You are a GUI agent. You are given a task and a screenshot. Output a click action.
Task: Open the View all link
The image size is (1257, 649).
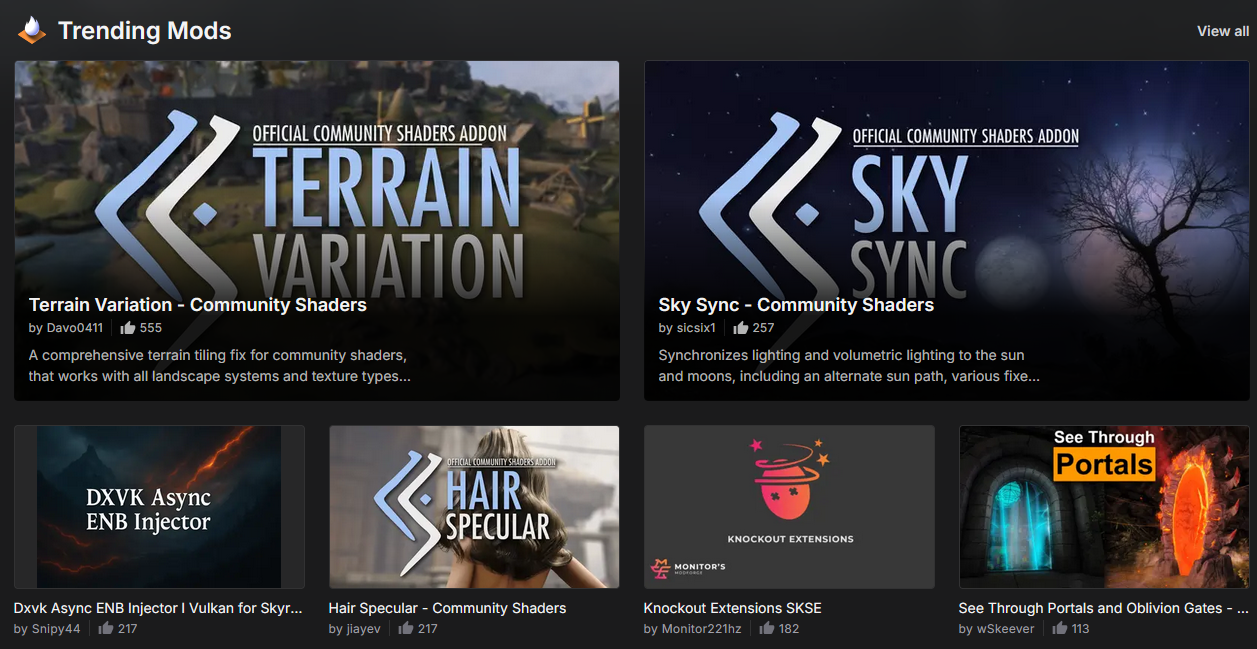[1223, 31]
